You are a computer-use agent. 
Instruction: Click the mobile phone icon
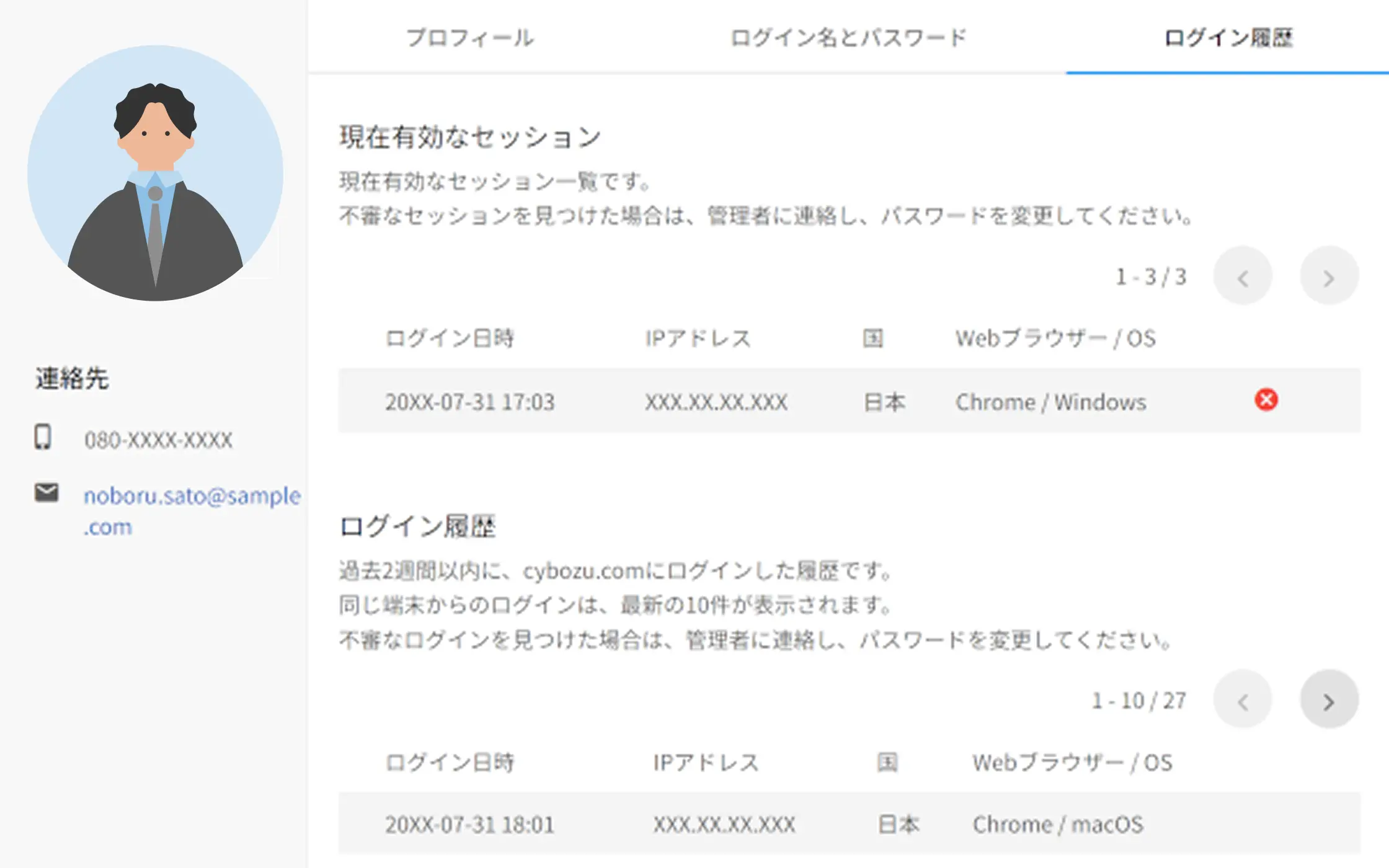(x=43, y=437)
